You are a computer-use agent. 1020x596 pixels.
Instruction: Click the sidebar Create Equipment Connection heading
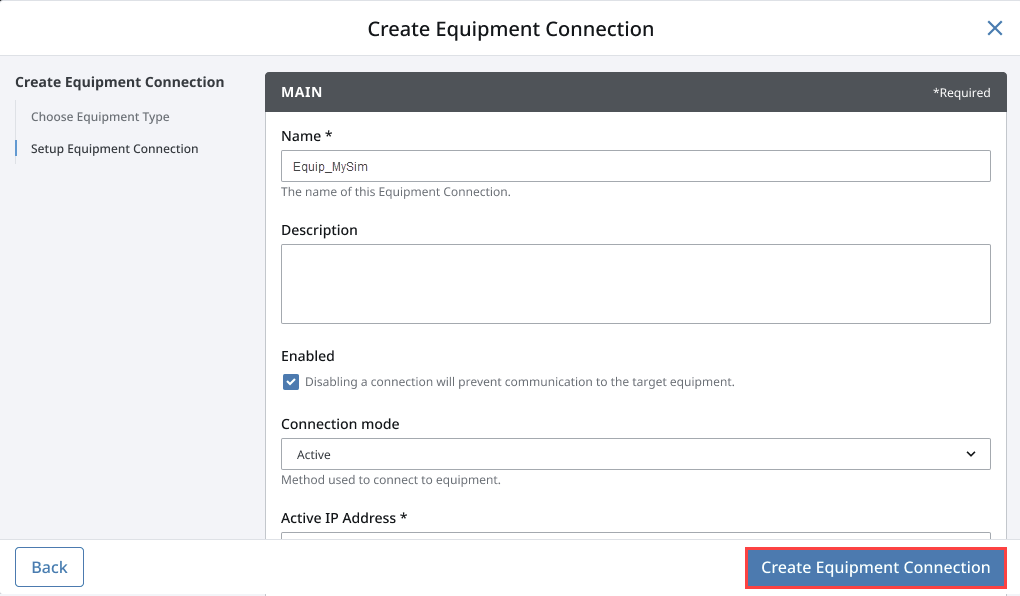[120, 83]
